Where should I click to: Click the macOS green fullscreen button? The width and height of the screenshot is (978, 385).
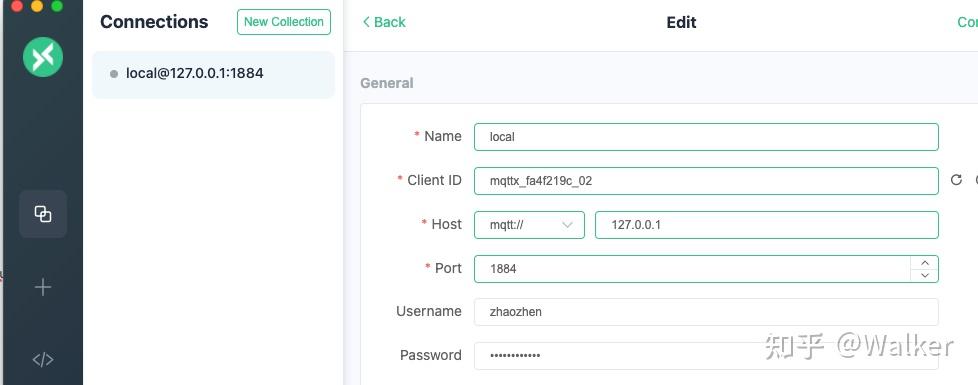[x=57, y=6]
